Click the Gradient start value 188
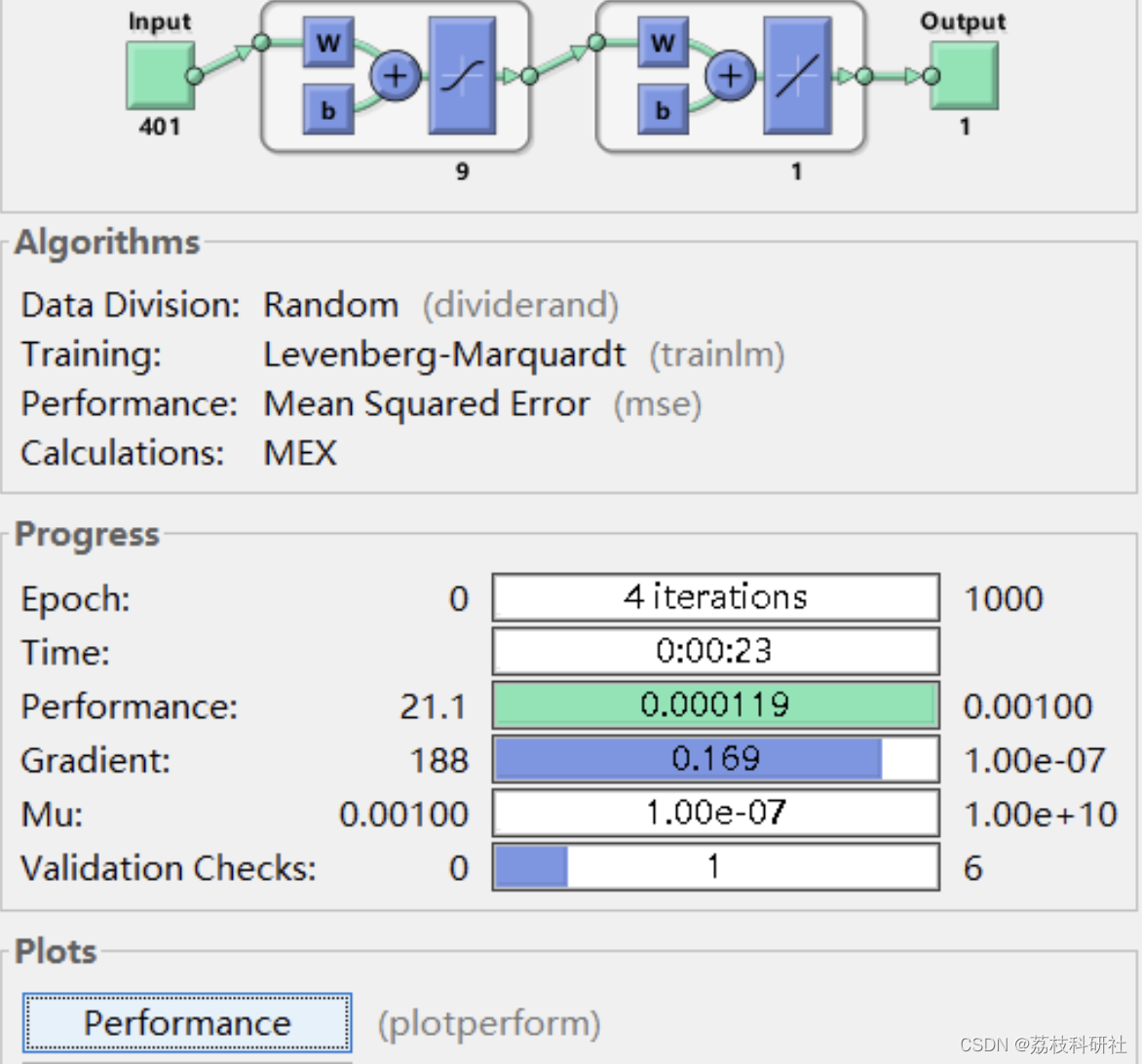 click(x=439, y=760)
